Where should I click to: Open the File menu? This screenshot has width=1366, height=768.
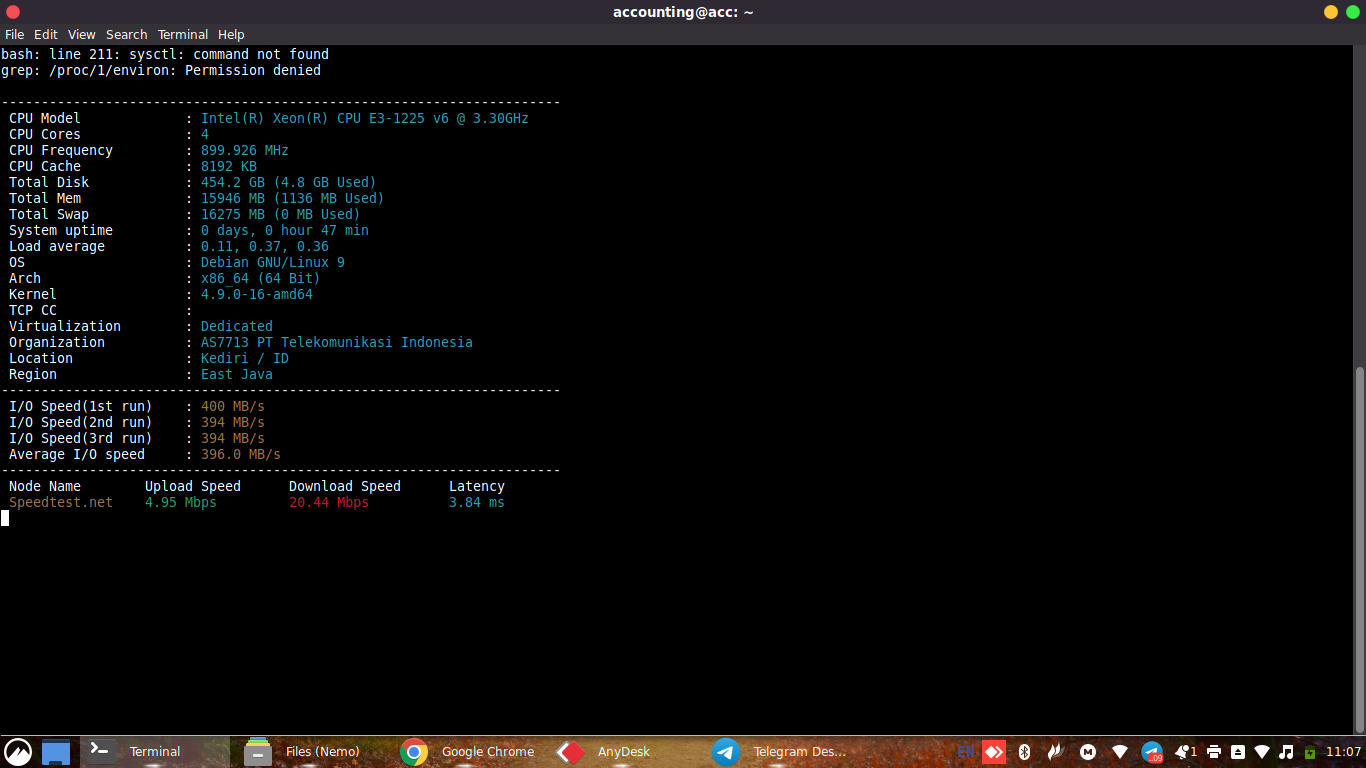pyautogui.click(x=14, y=34)
